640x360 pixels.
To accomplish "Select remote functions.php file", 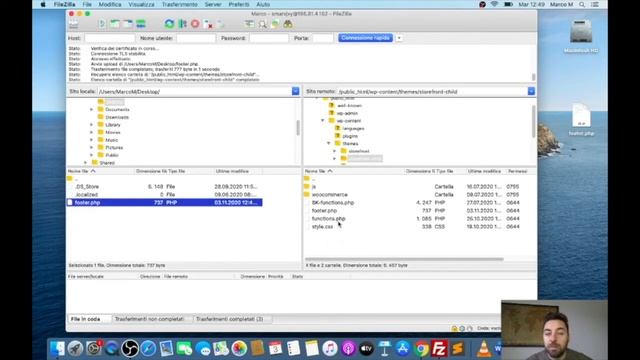I will [329, 219].
